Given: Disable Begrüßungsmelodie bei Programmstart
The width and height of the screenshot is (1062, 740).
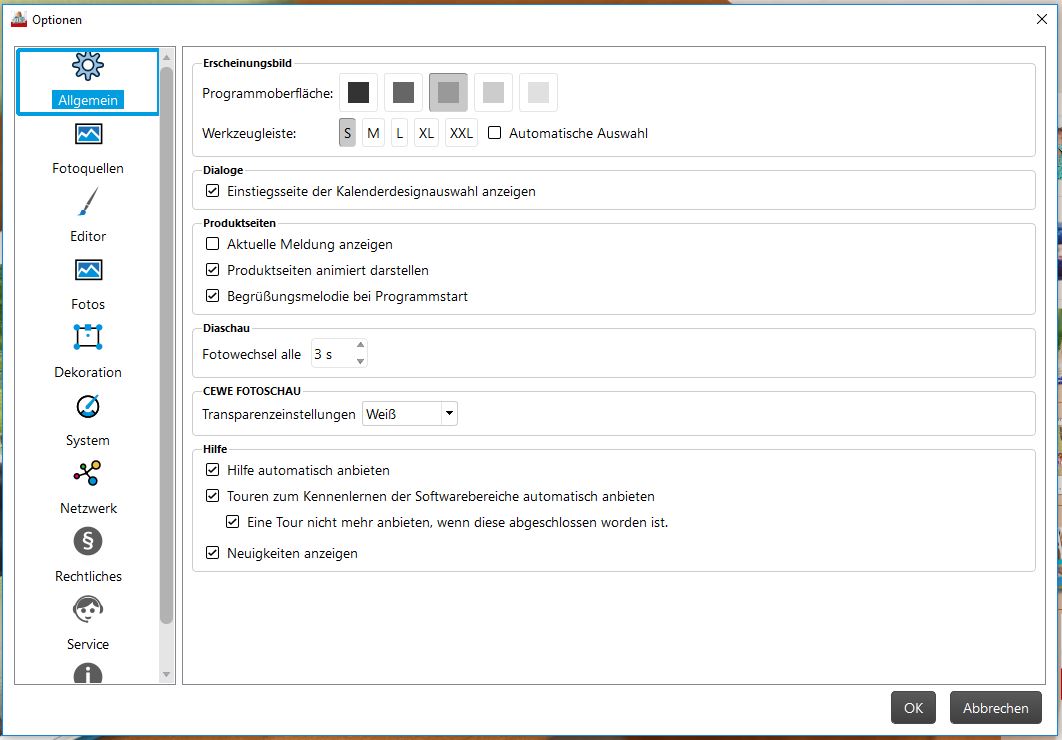Looking at the screenshot, I should [212, 296].
